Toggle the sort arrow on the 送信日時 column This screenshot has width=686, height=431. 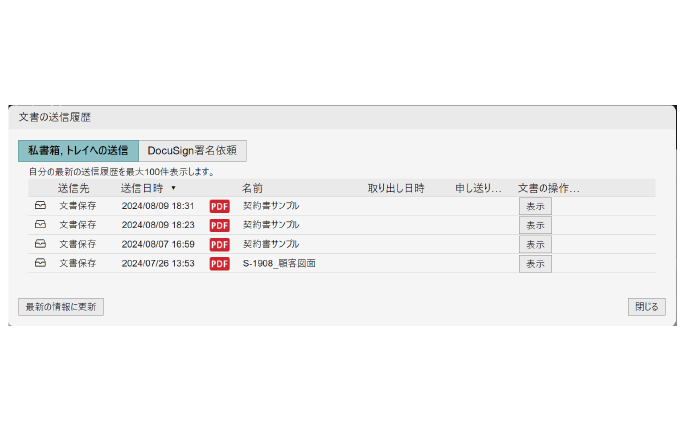[173, 187]
